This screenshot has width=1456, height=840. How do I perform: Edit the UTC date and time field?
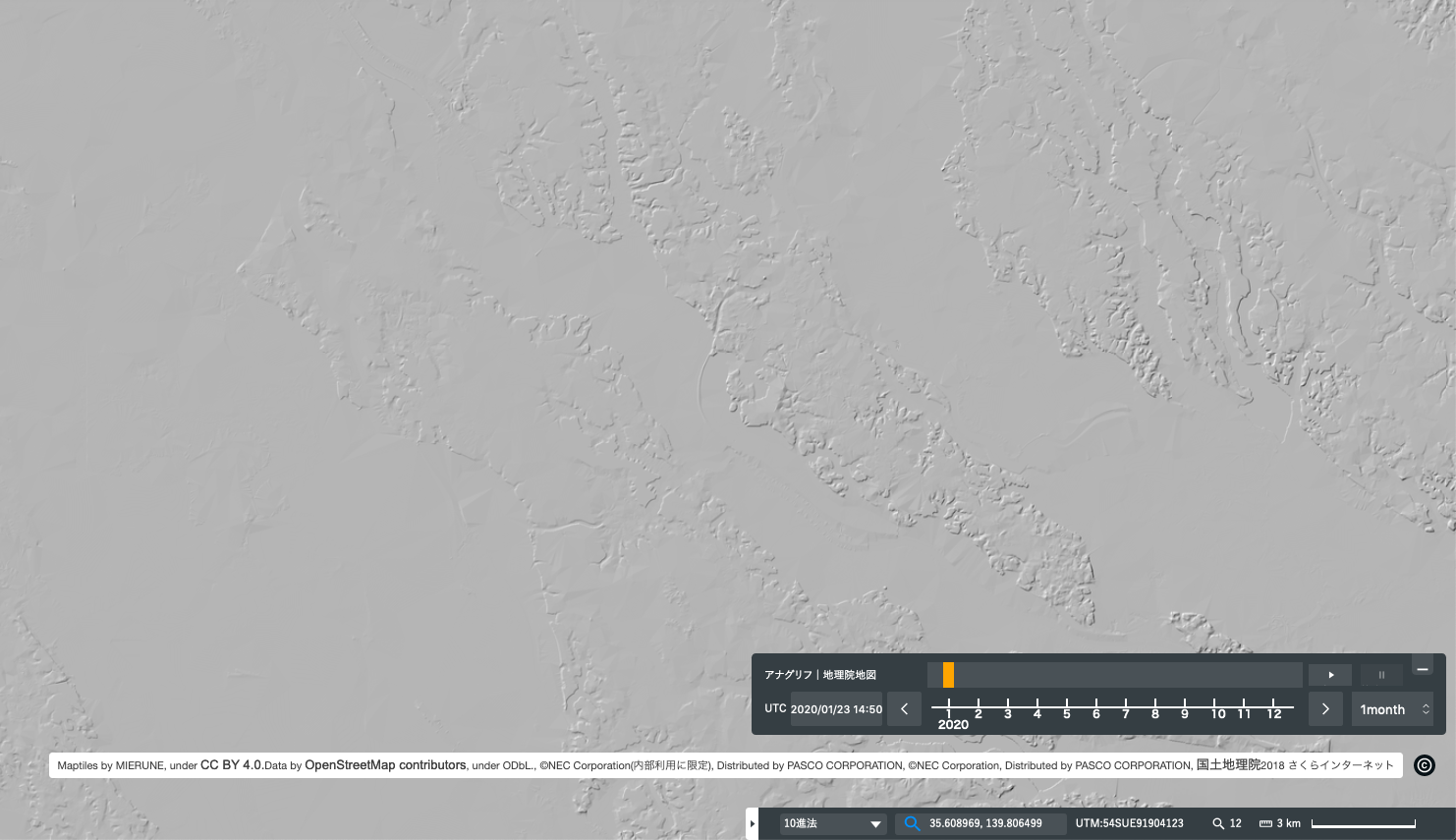836,708
